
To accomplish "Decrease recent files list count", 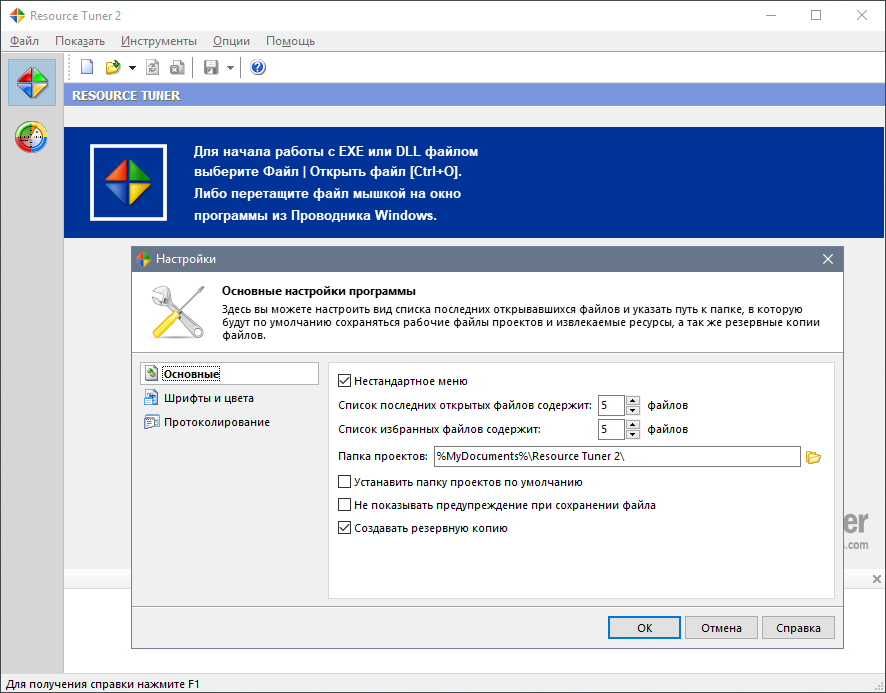I will [633, 410].
